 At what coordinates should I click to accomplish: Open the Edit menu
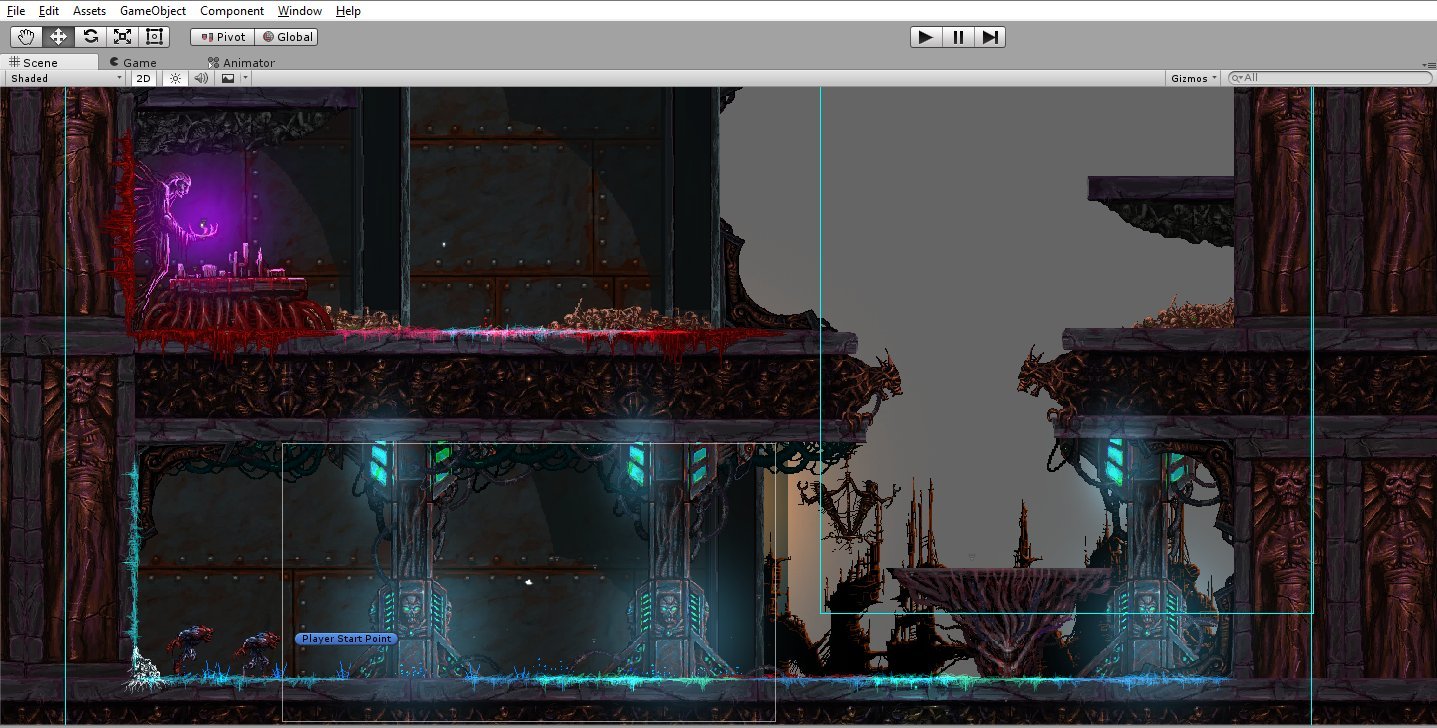(49, 11)
